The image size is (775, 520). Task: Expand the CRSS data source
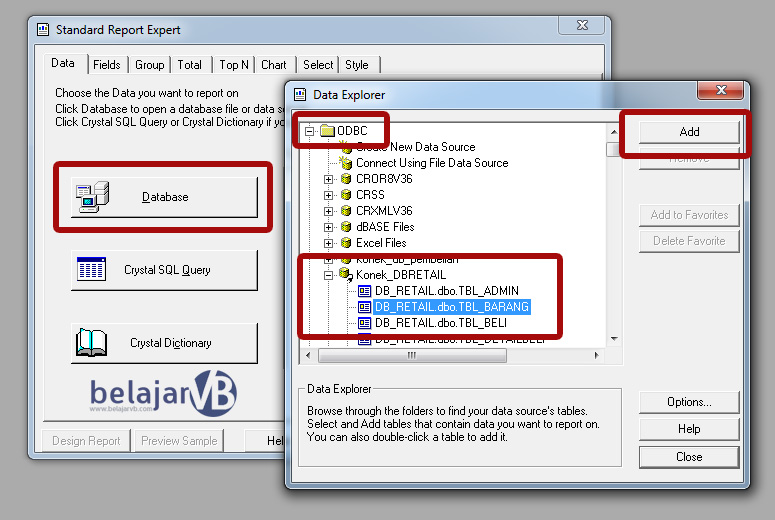click(x=328, y=195)
